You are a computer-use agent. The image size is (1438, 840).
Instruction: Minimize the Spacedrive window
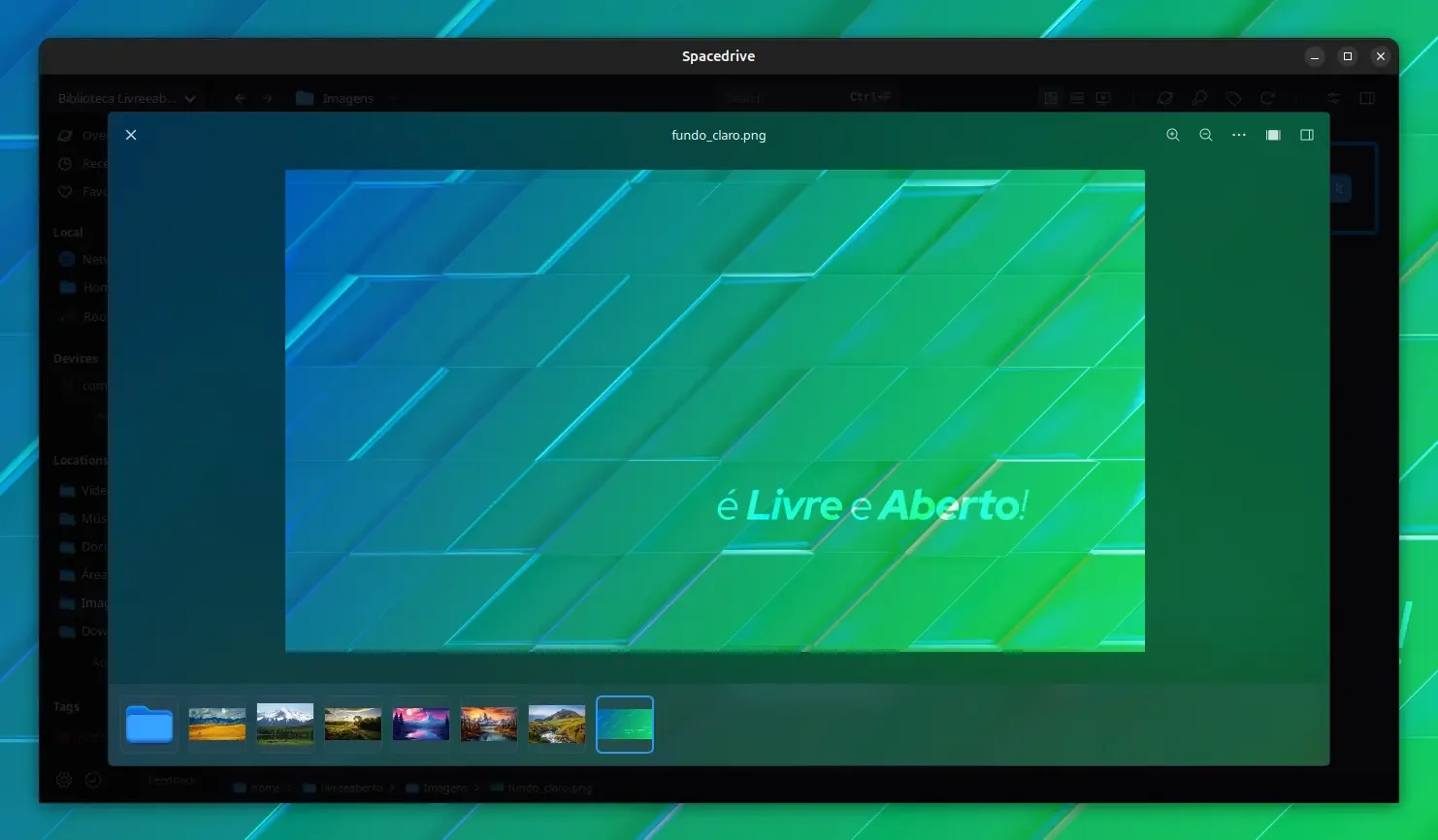[x=1315, y=56]
